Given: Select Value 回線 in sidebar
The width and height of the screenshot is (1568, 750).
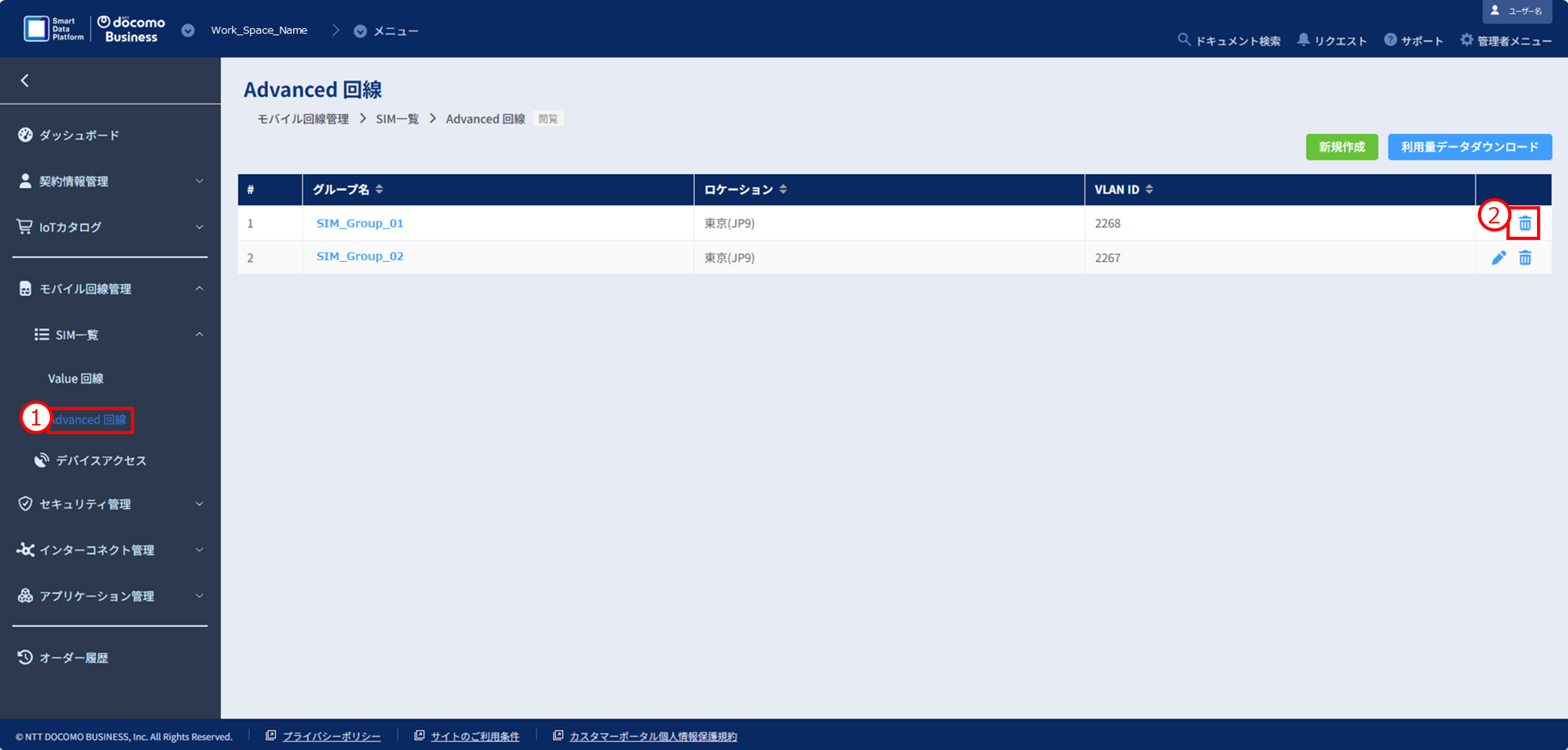Looking at the screenshot, I should 75,378.
